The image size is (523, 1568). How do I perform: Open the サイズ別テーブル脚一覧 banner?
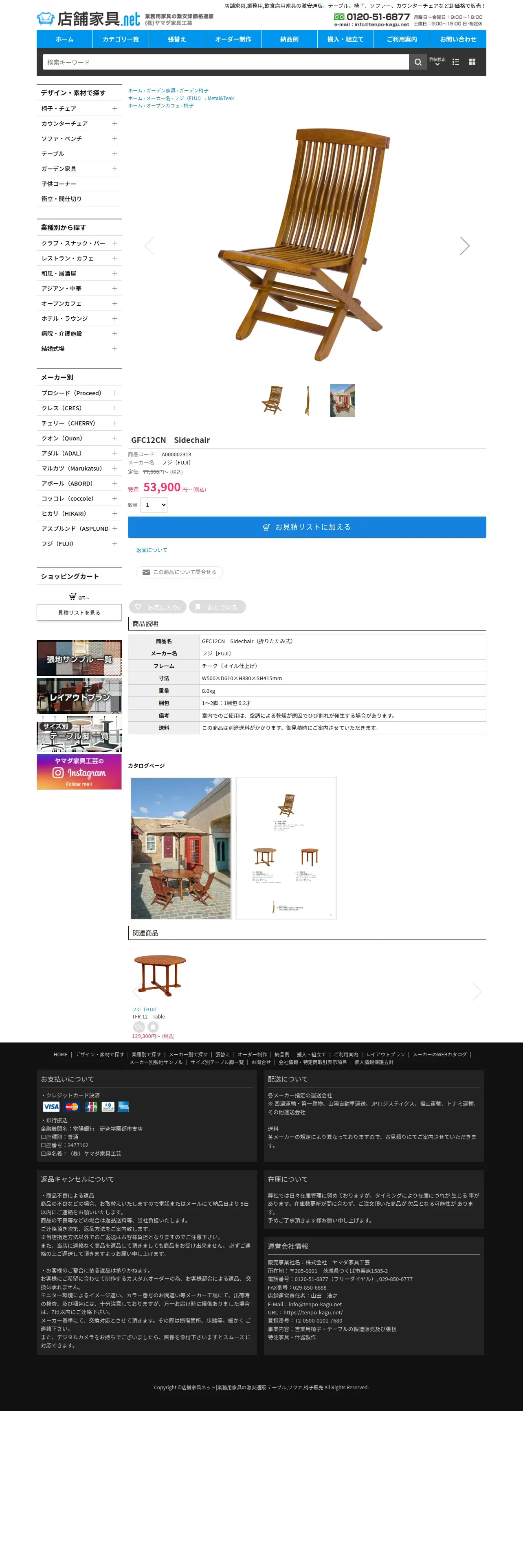(79, 734)
